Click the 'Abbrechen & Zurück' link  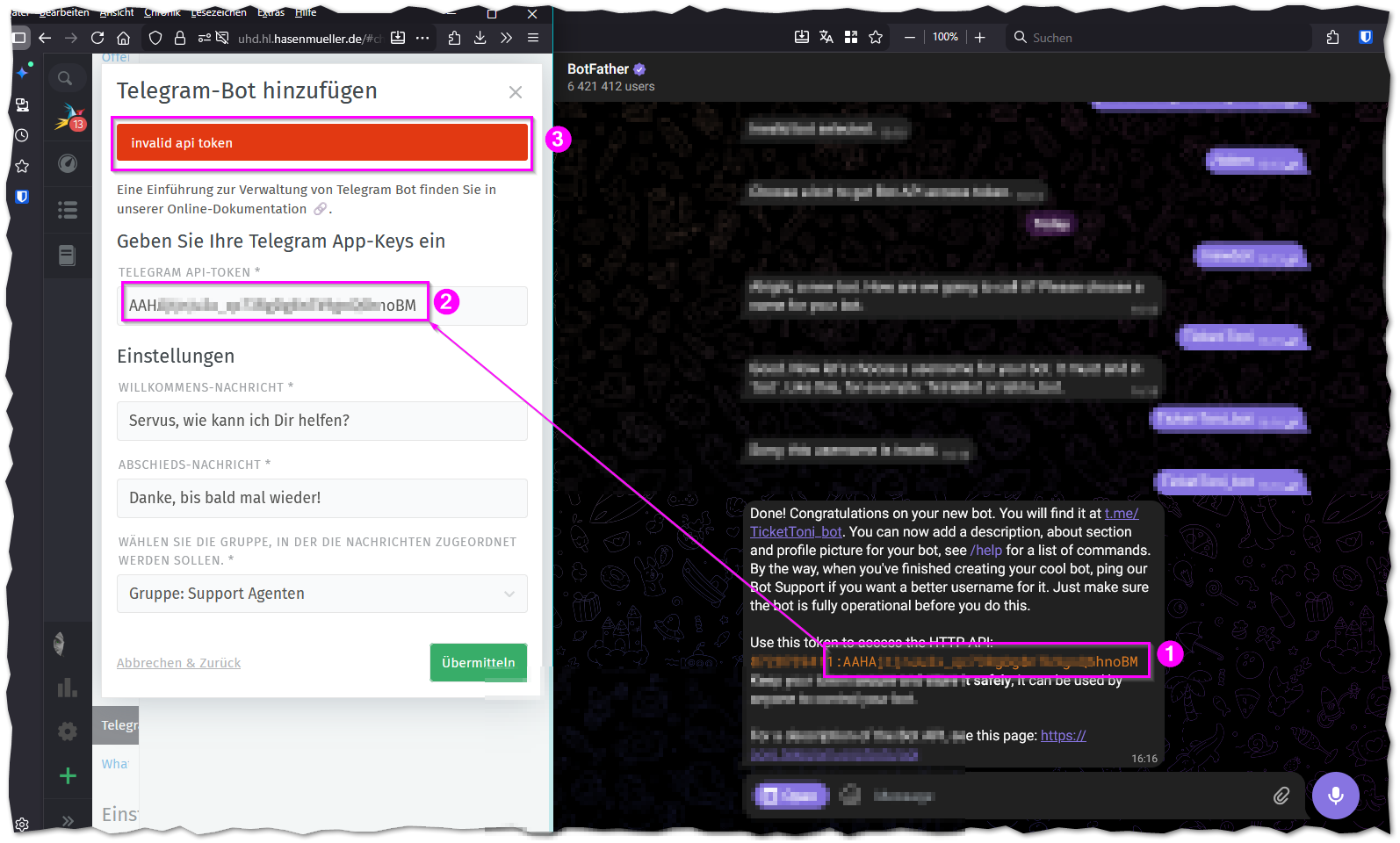click(x=178, y=663)
